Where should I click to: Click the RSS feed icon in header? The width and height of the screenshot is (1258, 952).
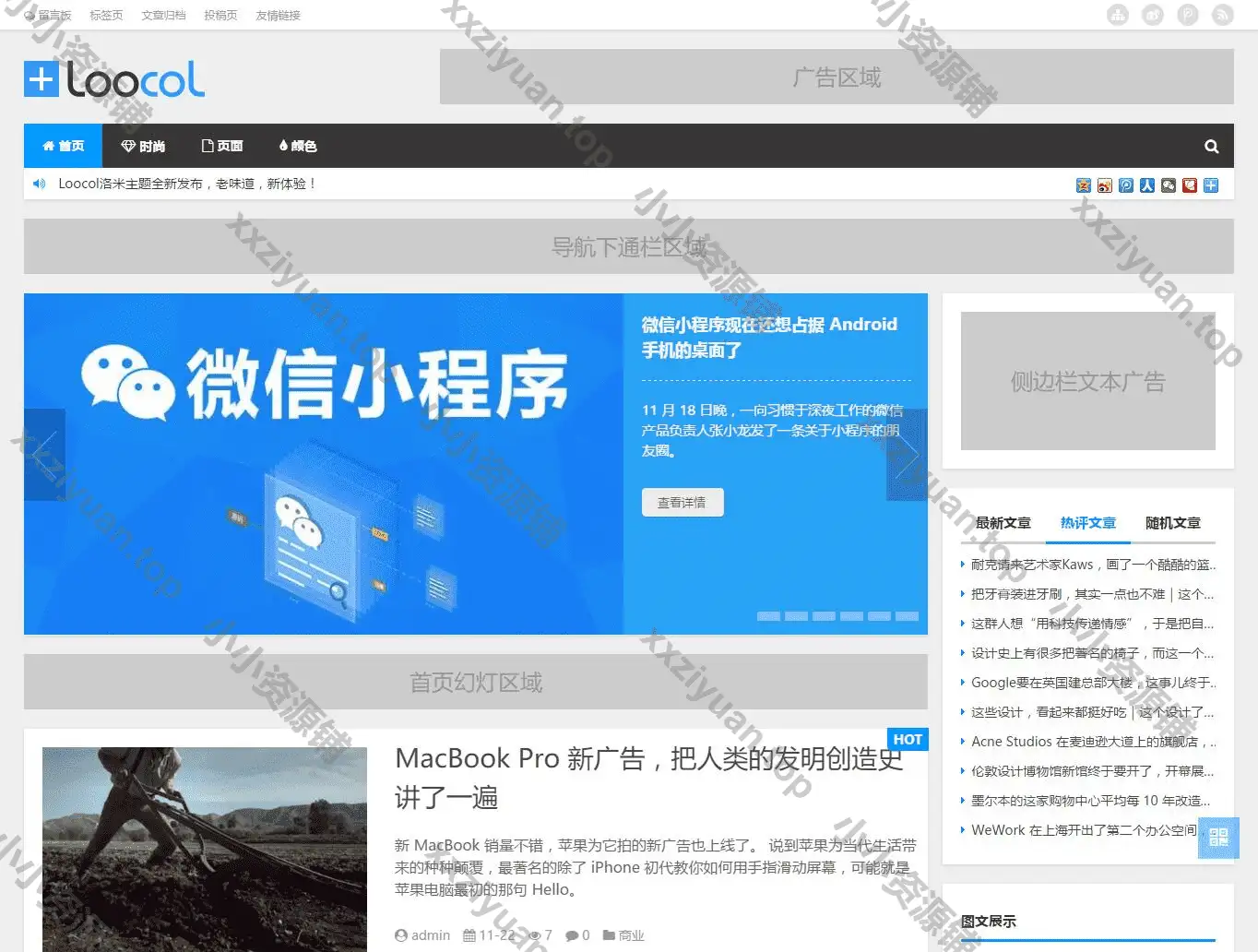(1223, 15)
